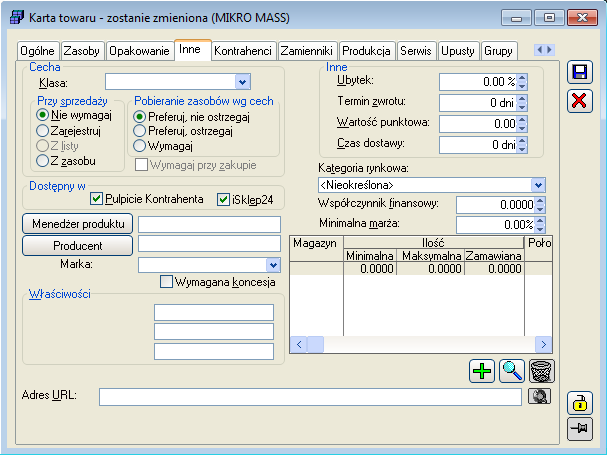Open warehouse row details with magnifier icon
Image resolution: width=607 pixels, height=455 pixels.
pyautogui.click(x=512, y=371)
